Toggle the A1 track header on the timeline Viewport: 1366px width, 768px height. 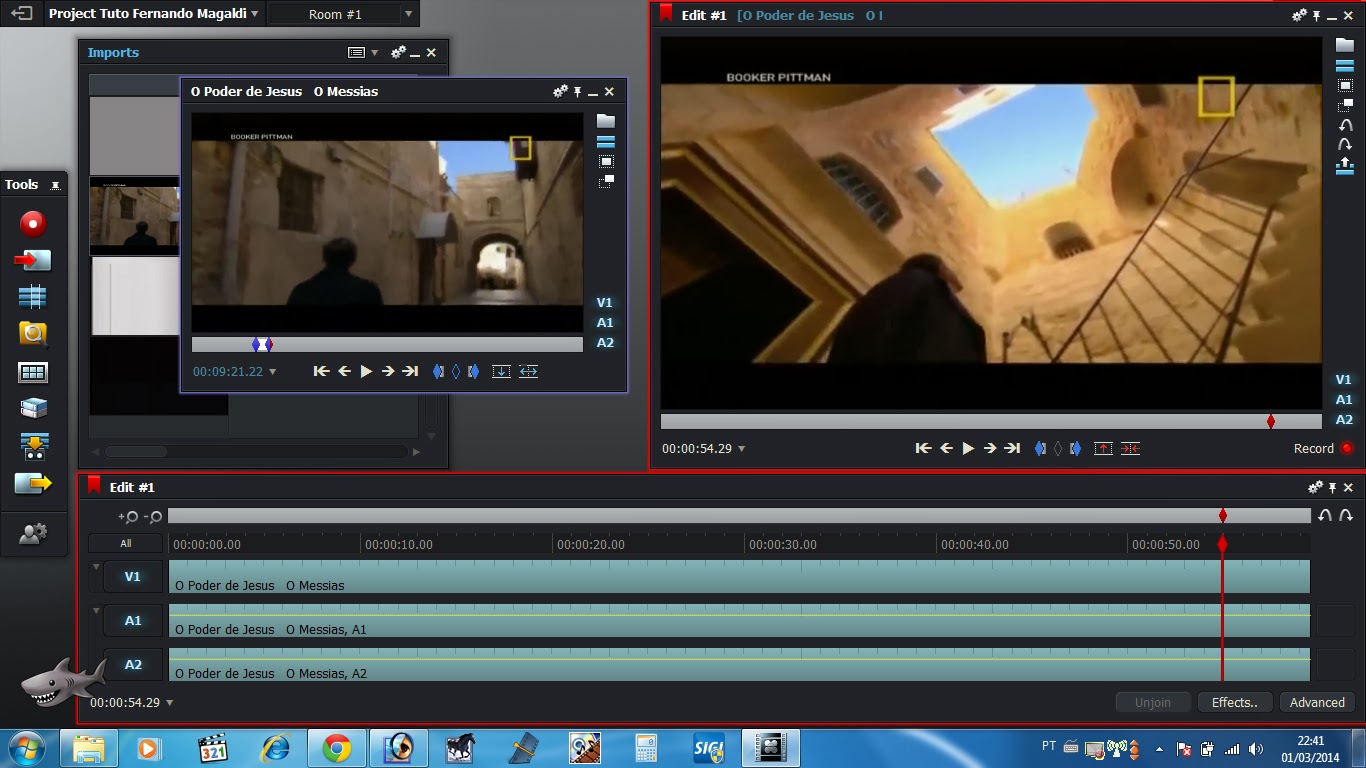[x=133, y=620]
